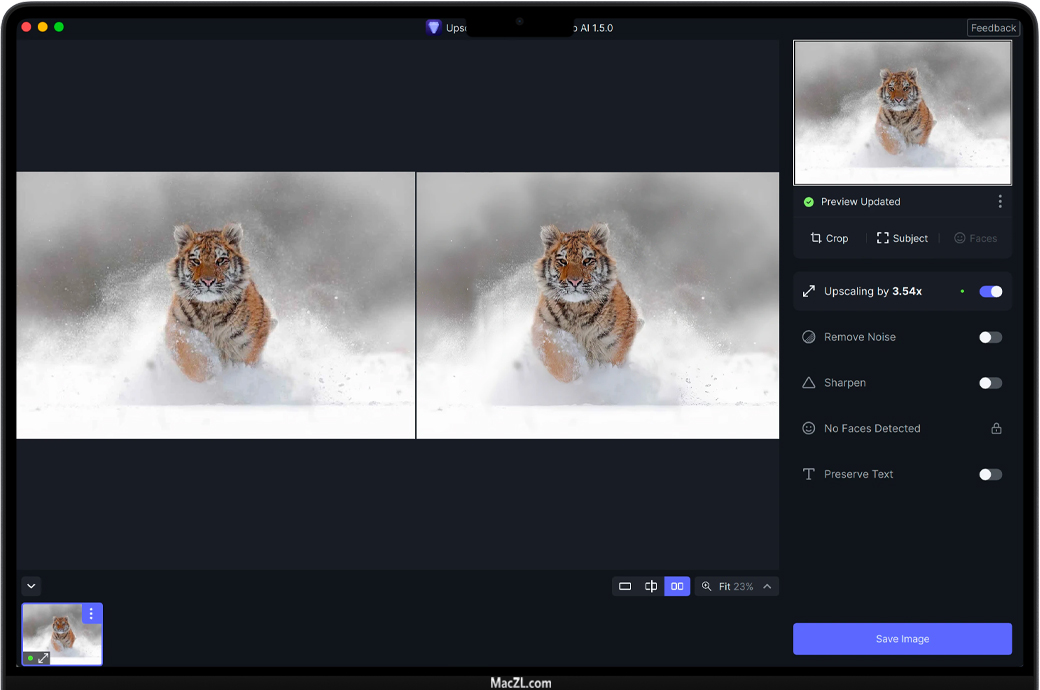Open the Fit 23% zoom dropdown
Screen dimensions: 1040x690
click(x=736, y=586)
